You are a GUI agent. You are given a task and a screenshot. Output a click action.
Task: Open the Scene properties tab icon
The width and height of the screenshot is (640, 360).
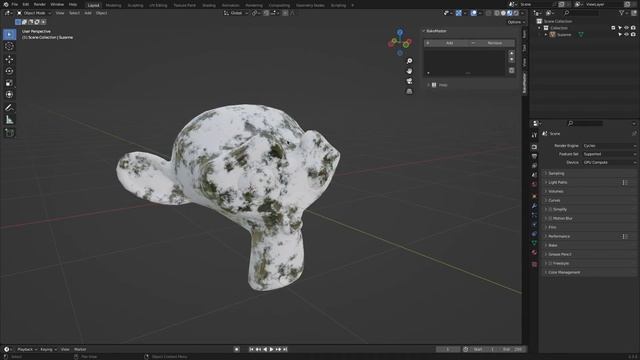point(534,175)
